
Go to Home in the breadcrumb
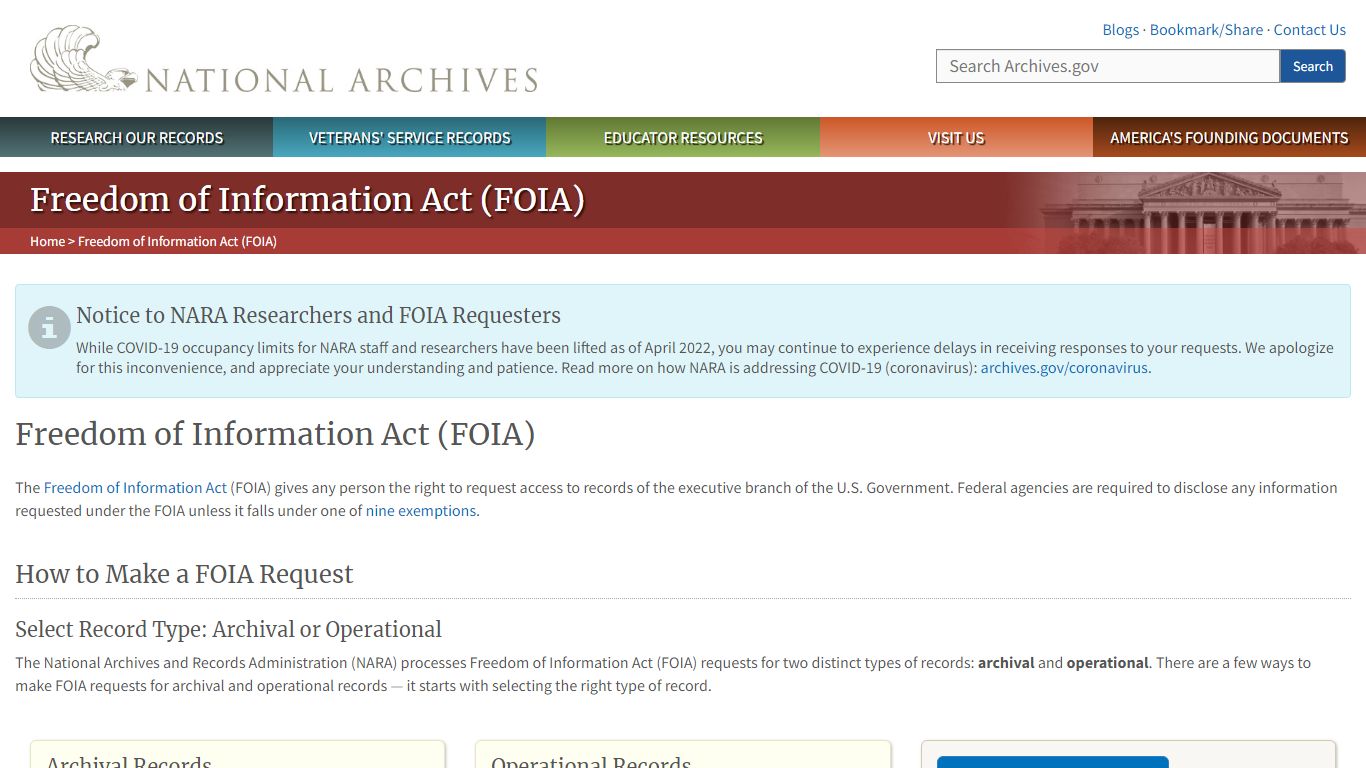pyautogui.click(x=47, y=241)
